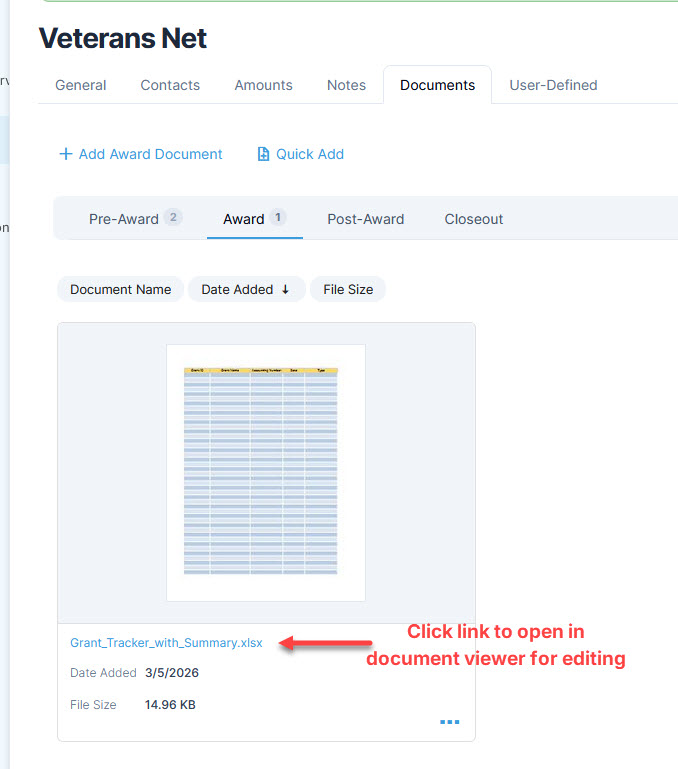
Task: Select the Notes tab
Action: tap(346, 85)
